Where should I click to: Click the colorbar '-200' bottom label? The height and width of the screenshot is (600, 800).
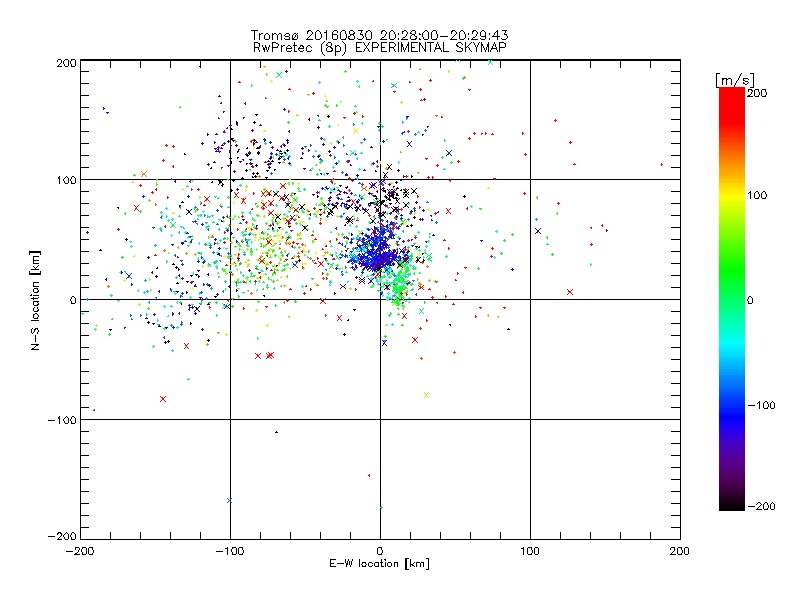761,506
